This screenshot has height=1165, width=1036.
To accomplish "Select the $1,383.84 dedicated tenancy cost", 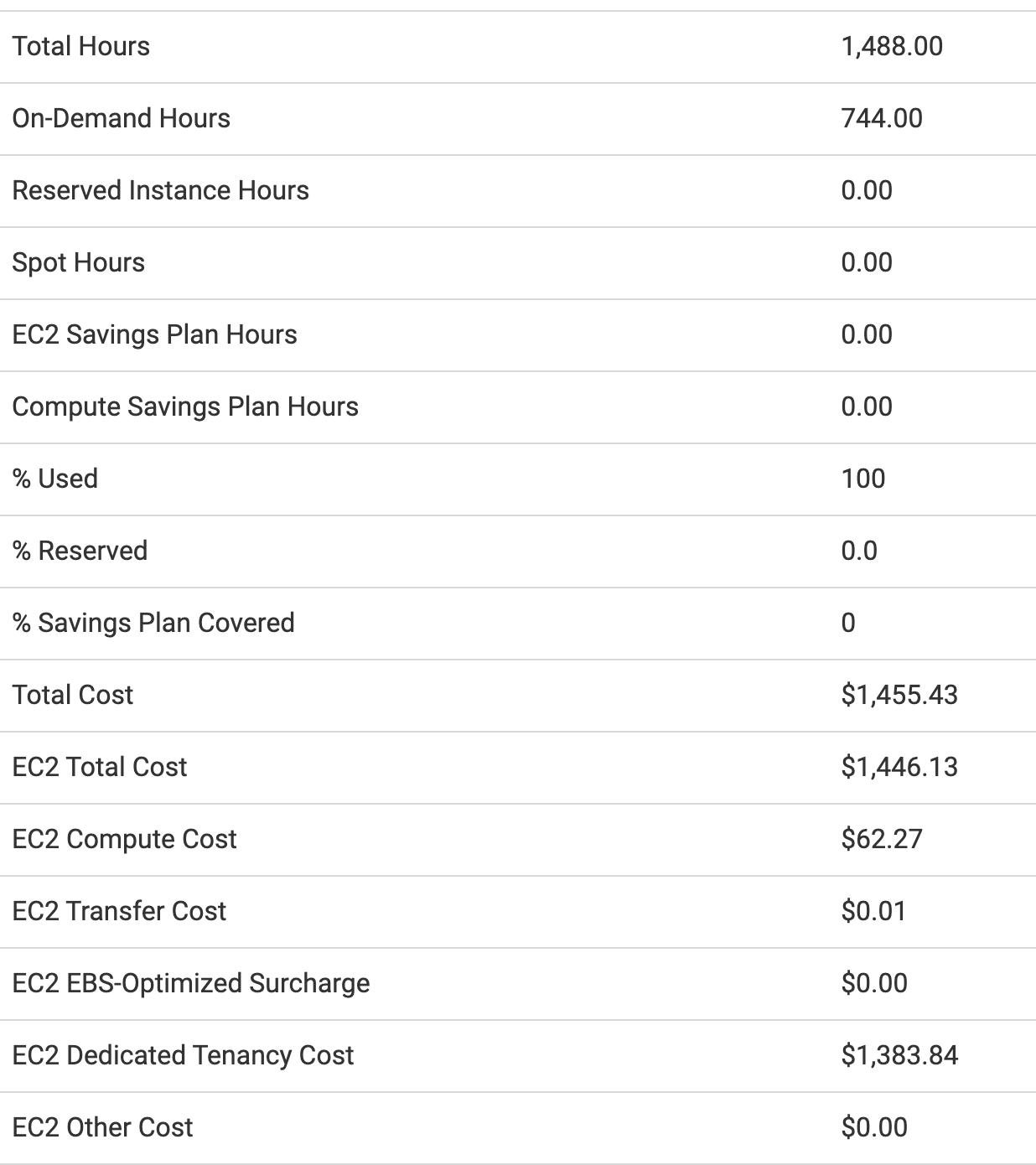I will point(899,1055).
